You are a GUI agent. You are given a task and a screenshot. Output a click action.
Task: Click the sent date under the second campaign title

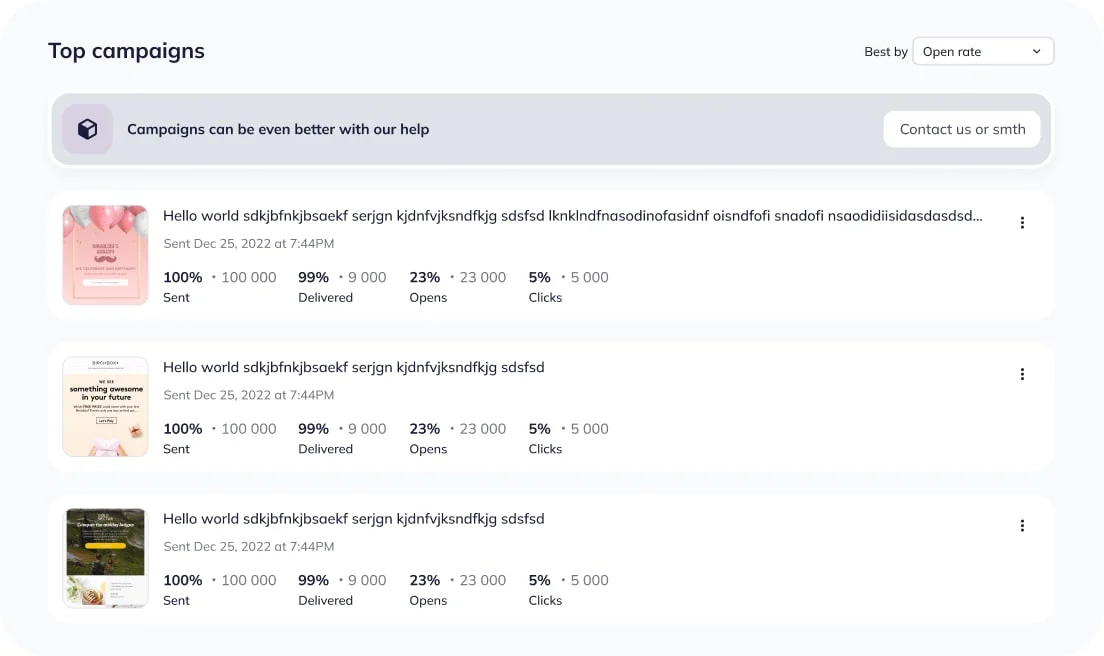pyautogui.click(x=248, y=395)
